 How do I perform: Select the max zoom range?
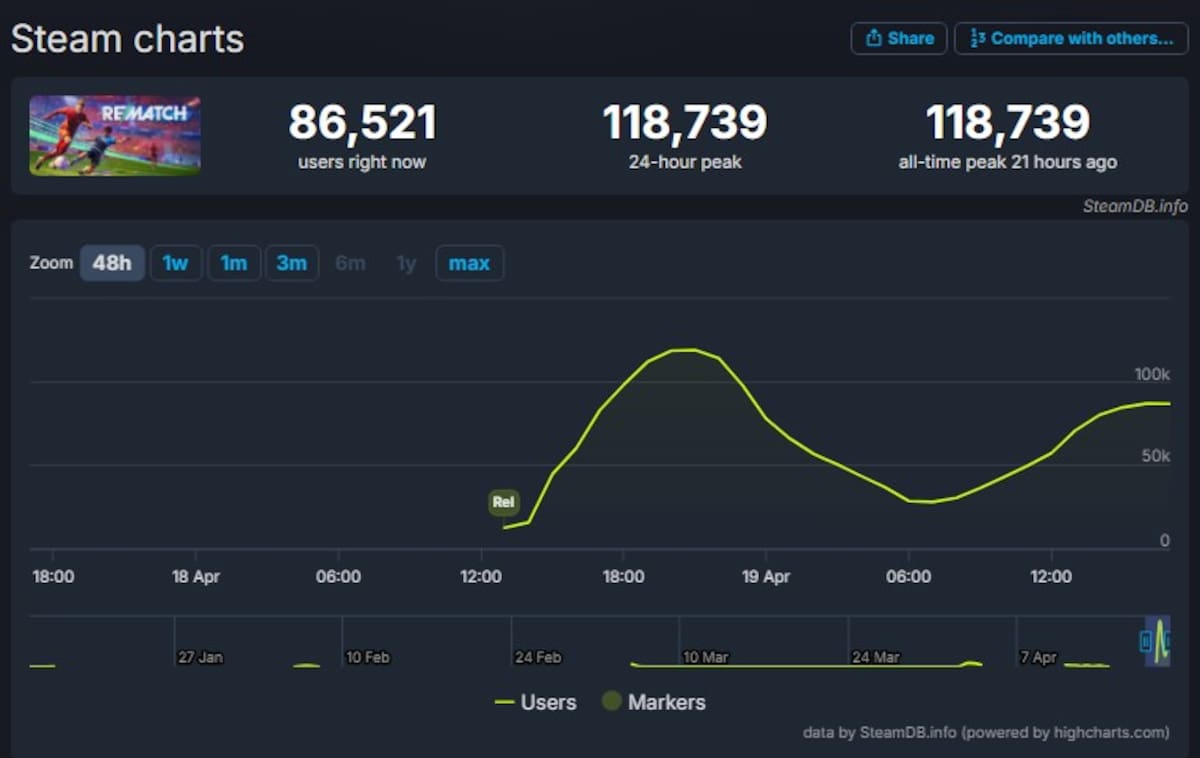[x=469, y=263]
